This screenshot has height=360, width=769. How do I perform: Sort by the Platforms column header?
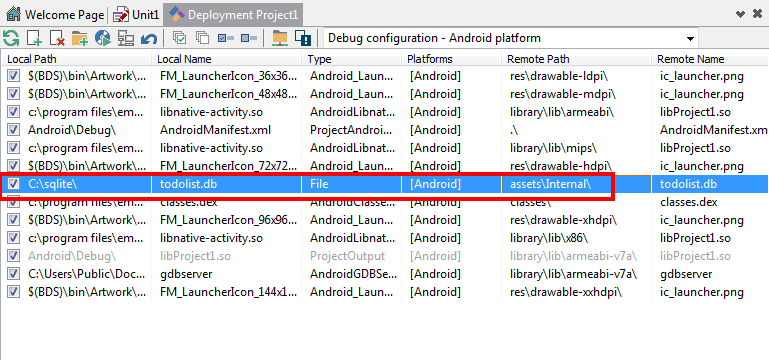[451, 59]
